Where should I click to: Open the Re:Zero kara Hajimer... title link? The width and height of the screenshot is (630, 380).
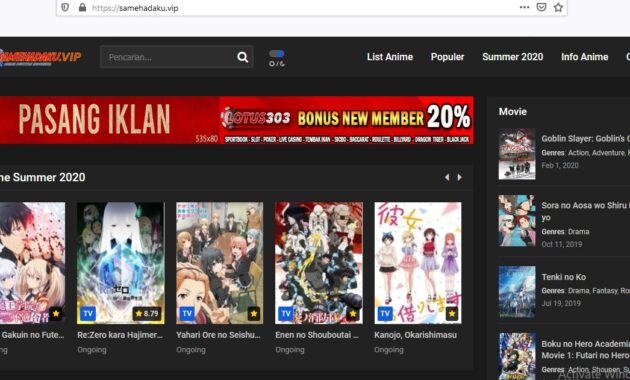click(x=120, y=335)
